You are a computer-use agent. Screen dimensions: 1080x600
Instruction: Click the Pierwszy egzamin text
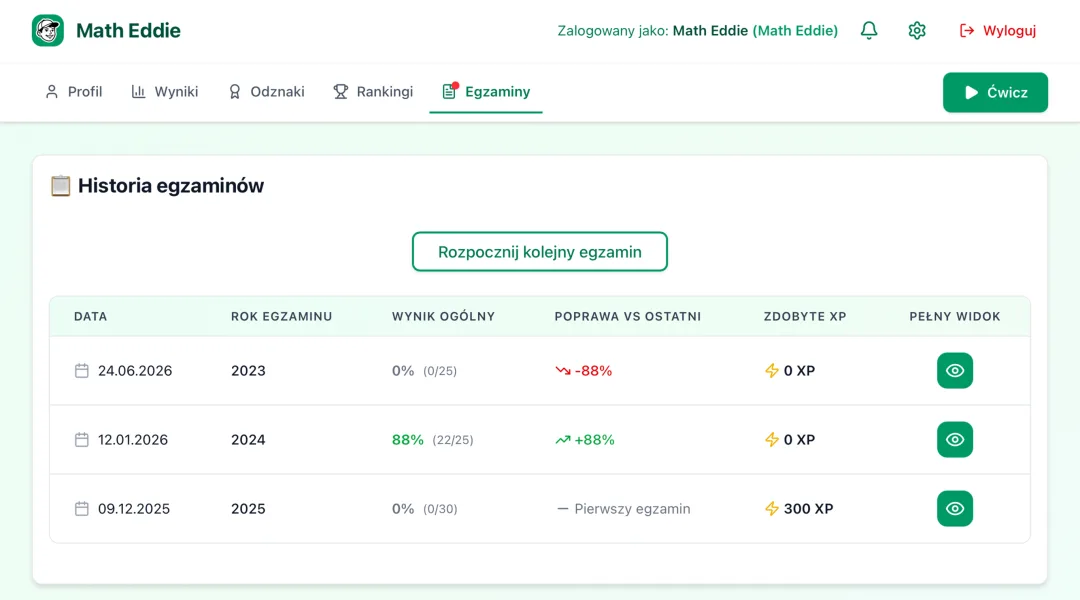pos(632,508)
